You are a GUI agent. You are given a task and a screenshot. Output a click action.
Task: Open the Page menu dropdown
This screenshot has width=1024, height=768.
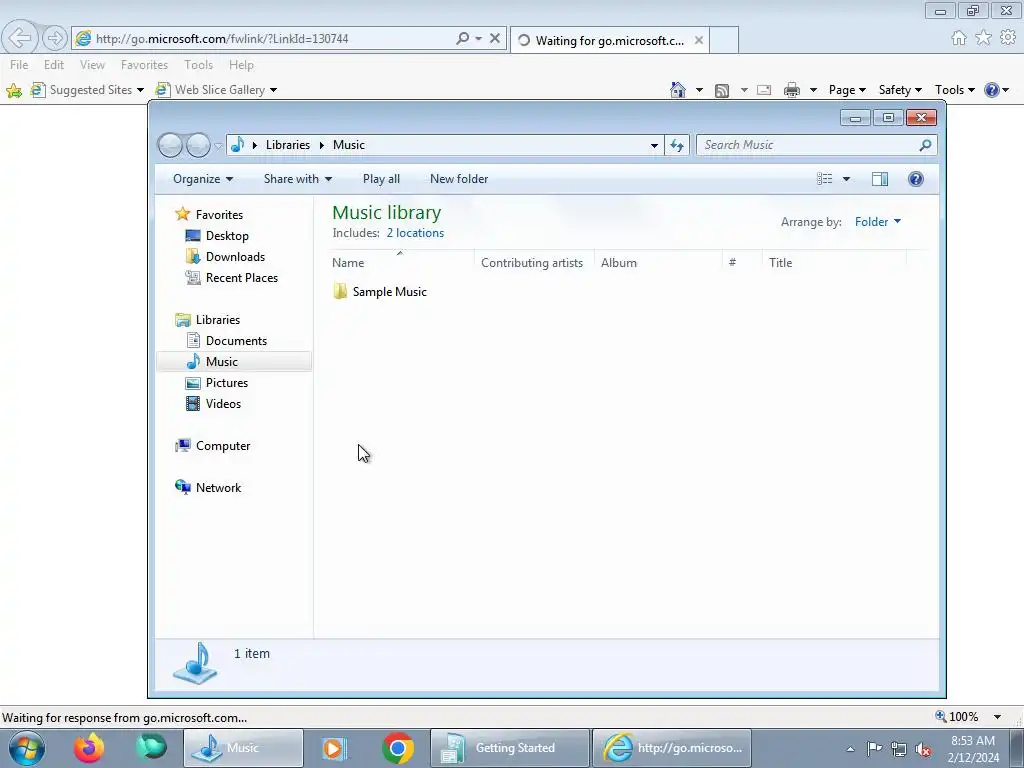click(847, 90)
